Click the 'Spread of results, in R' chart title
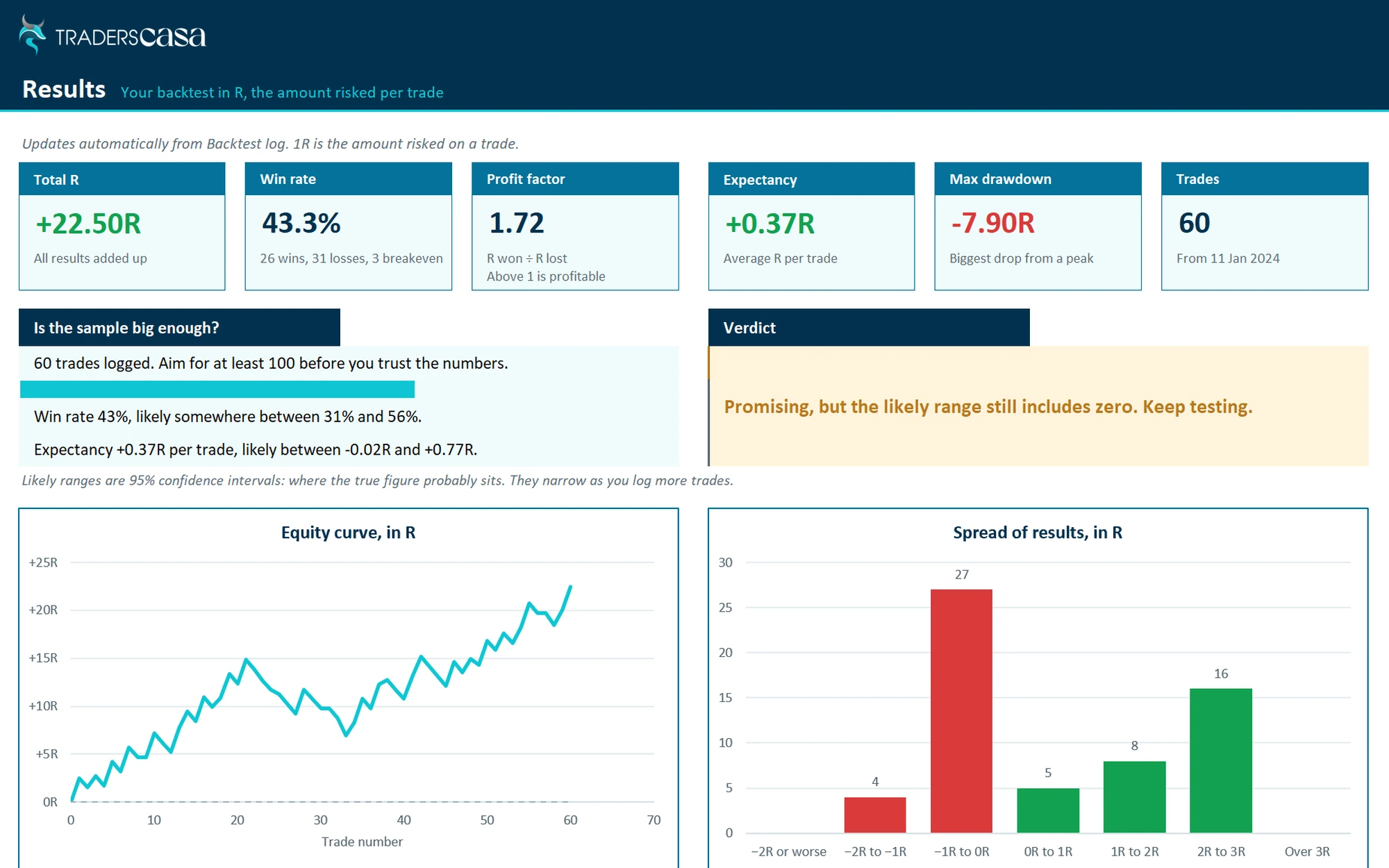Image resolution: width=1389 pixels, height=868 pixels. (1038, 533)
